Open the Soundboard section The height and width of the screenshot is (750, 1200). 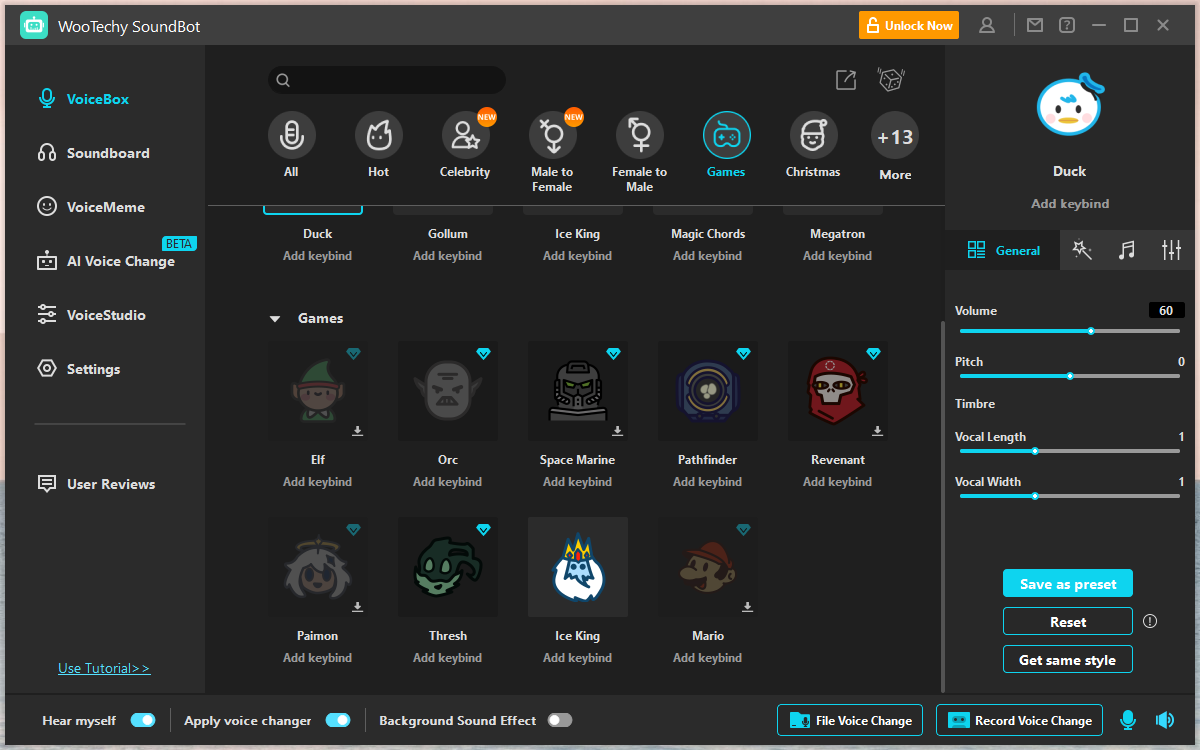pos(94,153)
